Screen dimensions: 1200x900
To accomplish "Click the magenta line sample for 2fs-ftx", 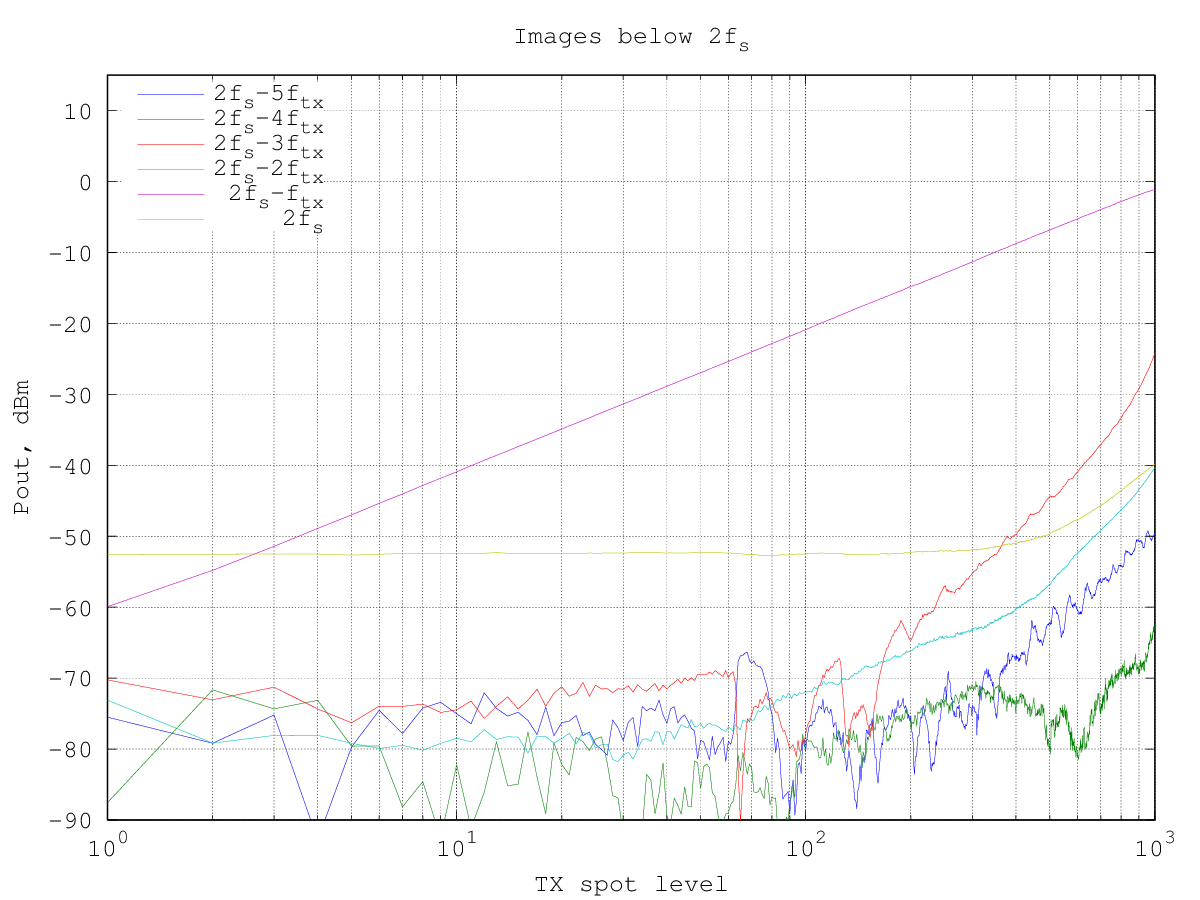I will click(171, 193).
